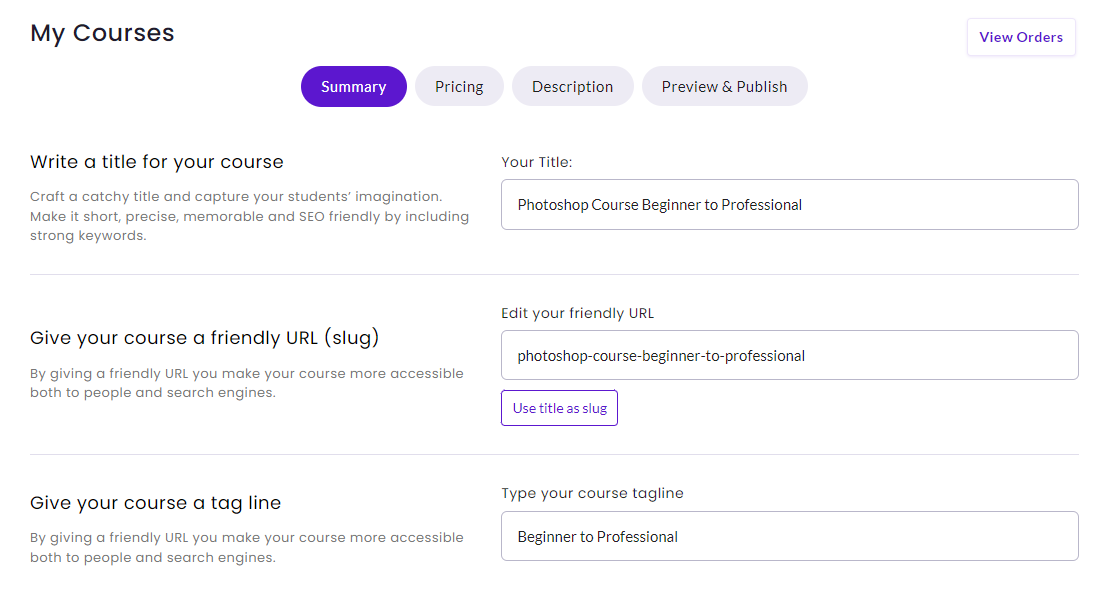Viewport: 1107px width, 597px height.
Task: Click the My Courses page heading
Action: pyautogui.click(x=102, y=33)
